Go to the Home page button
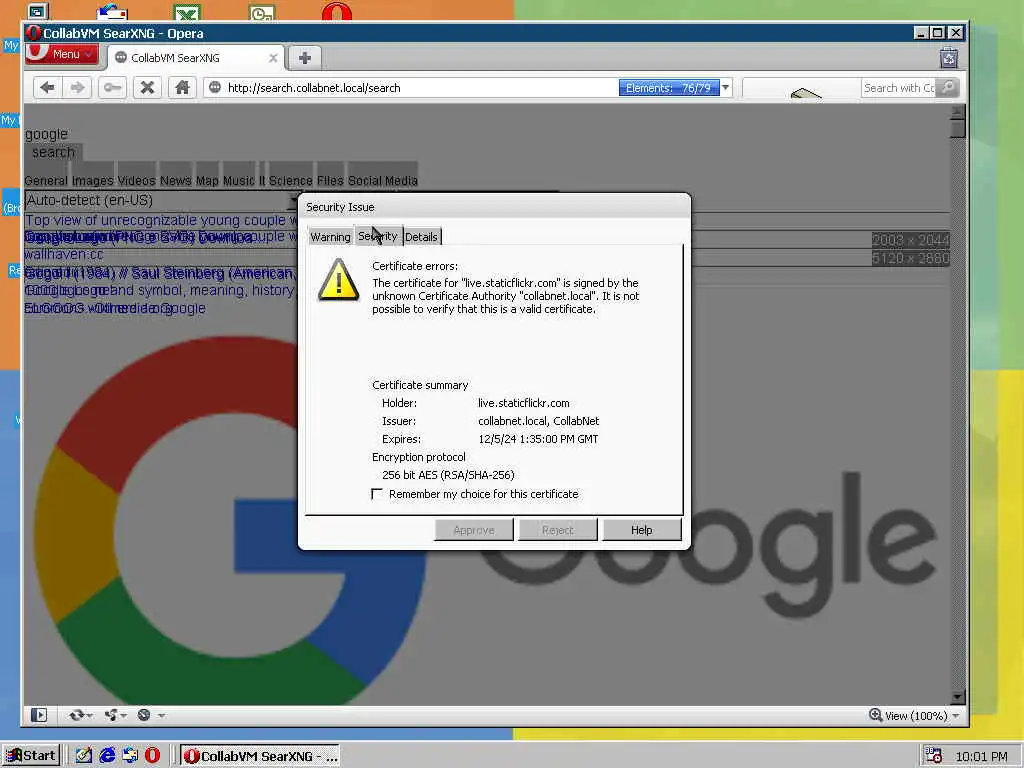 pyautogui.click(x=182, y=88)
